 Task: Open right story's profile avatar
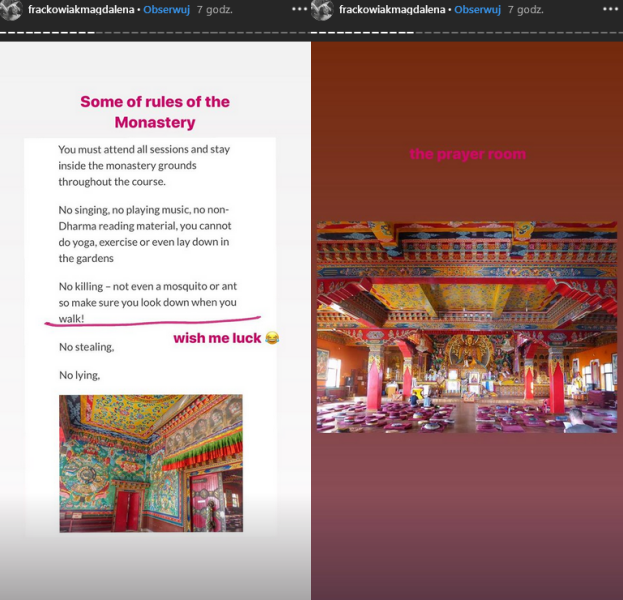(322, 10)
